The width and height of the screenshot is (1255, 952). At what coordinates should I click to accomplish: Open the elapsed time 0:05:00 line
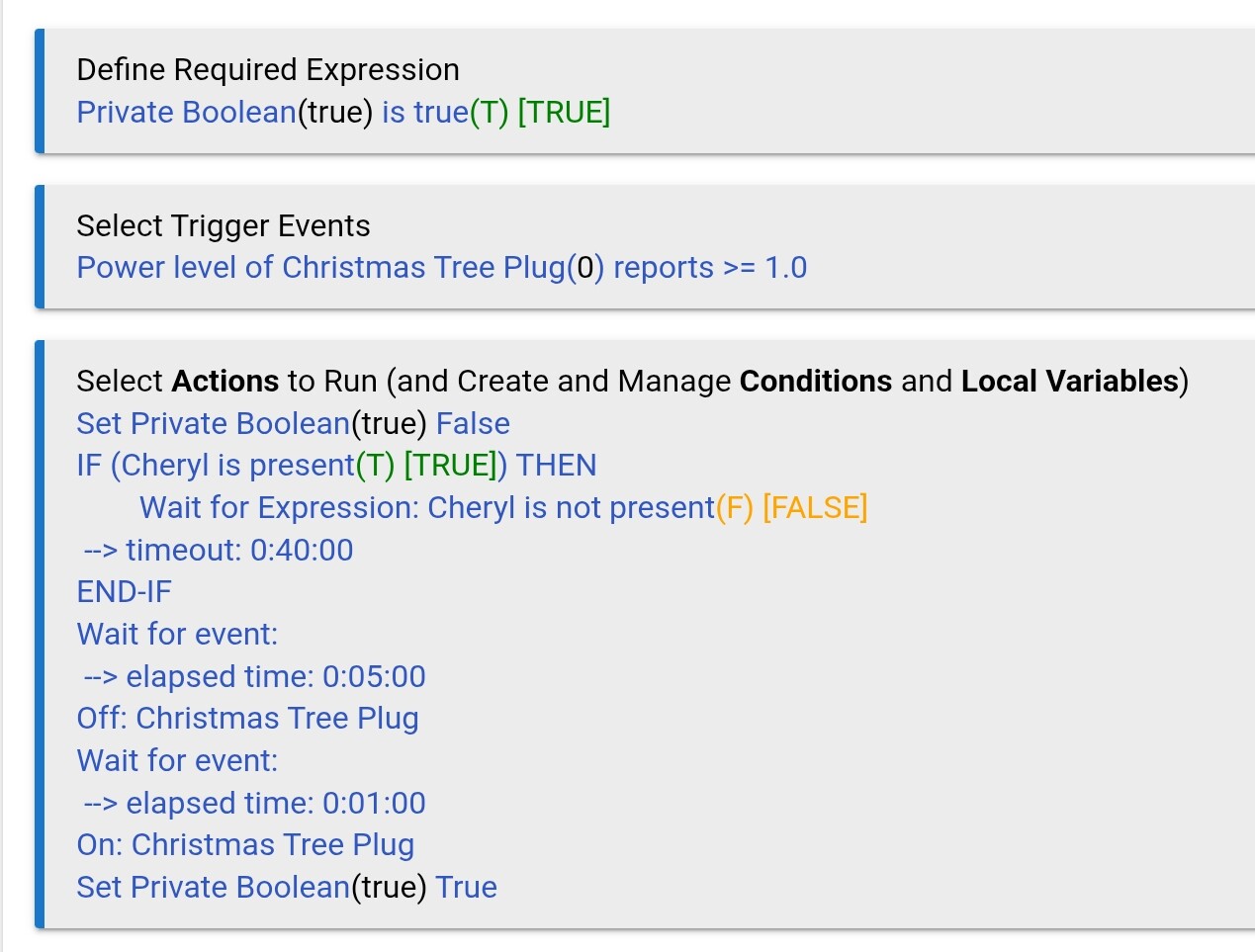pos(255,677)
